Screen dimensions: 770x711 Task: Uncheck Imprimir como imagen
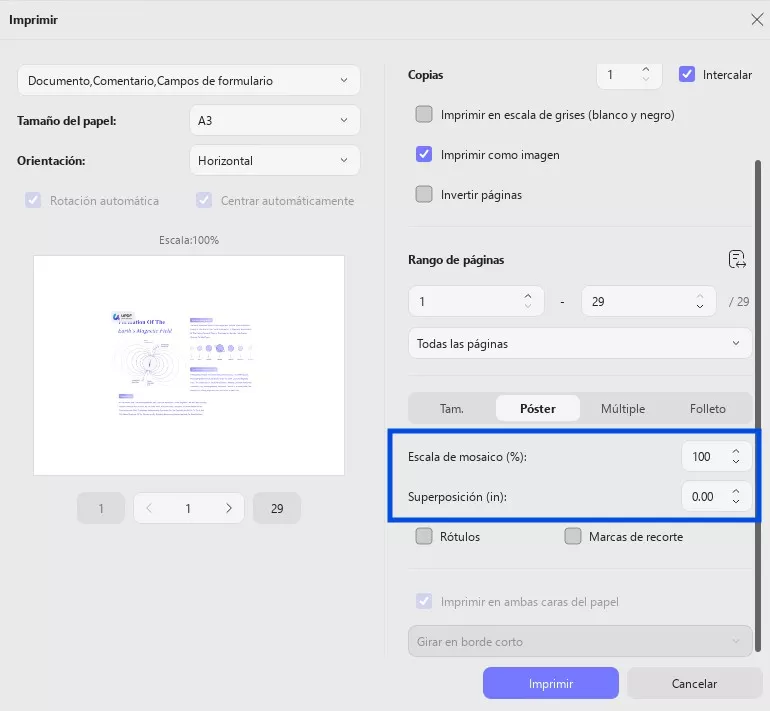click(x=424, y=155)
